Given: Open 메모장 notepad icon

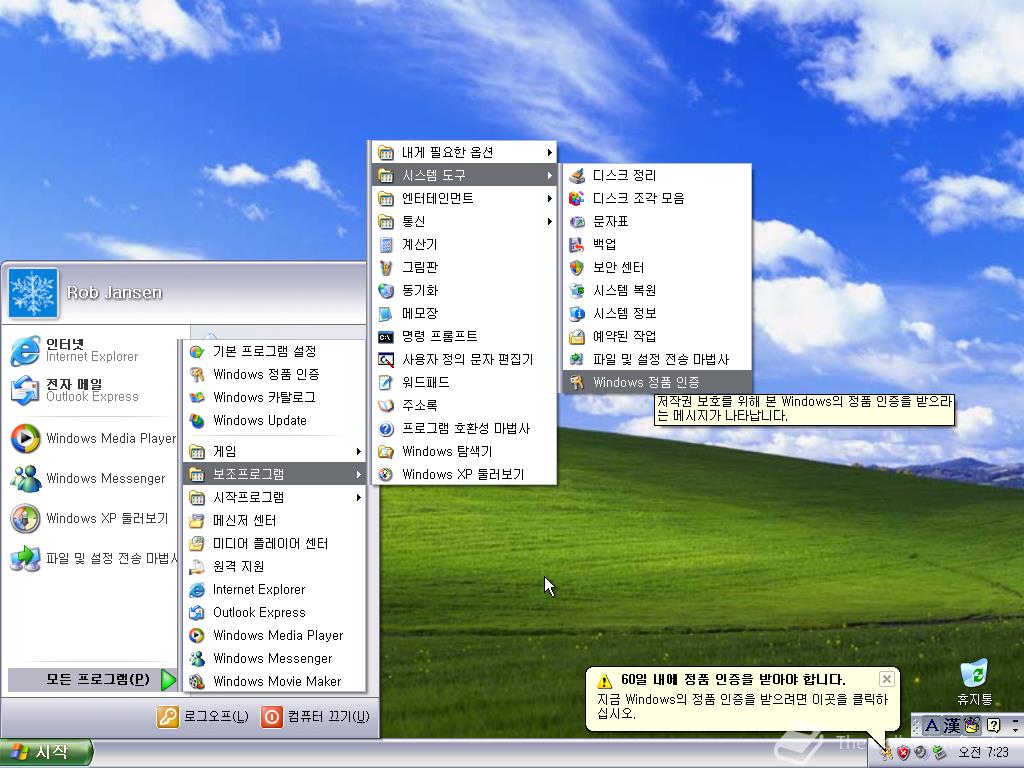Looking at the screenshot, I should pyautogui.click(x=386, y=313).
